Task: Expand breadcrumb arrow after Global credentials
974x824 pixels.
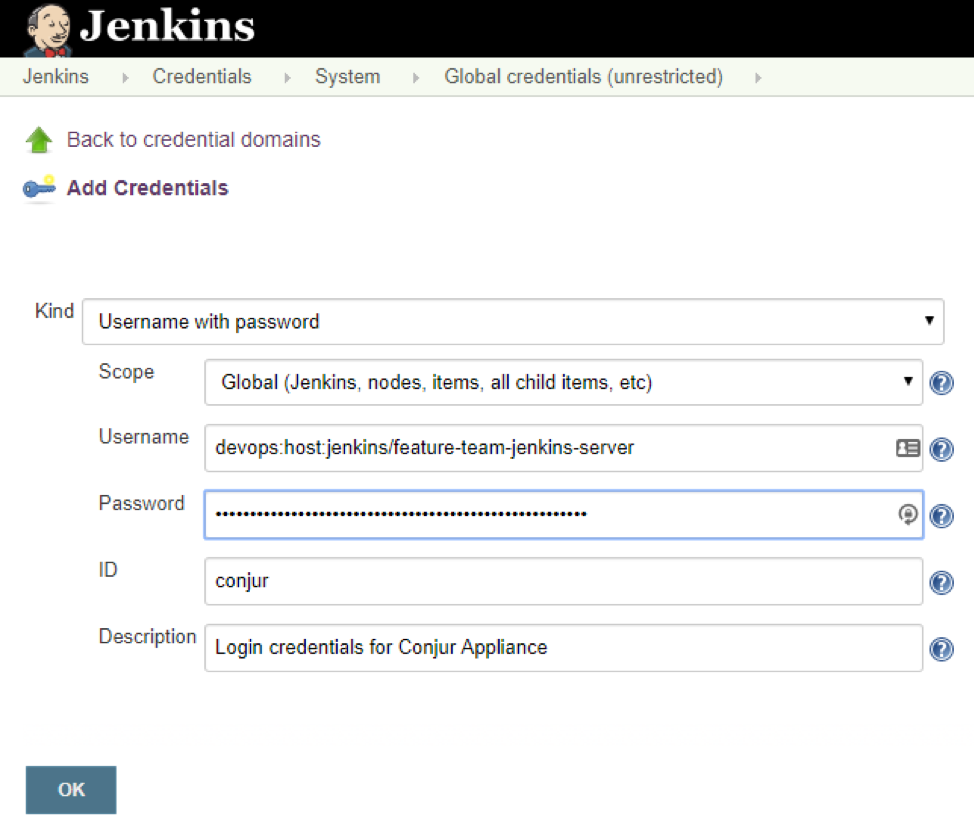Action: [x=758, y=78]
